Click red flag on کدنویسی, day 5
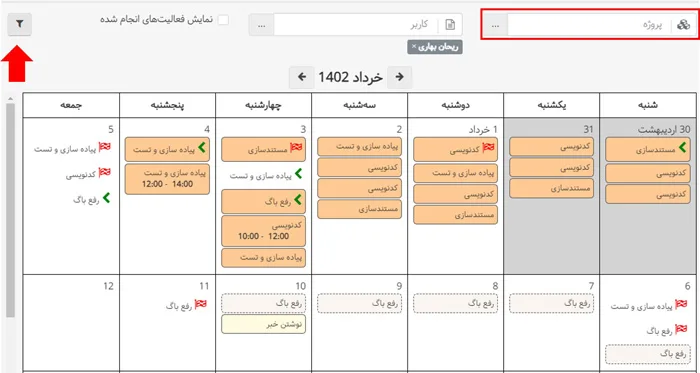Viewport: 700px width, 373px height. pyautogui.click(x=104, y=173)
